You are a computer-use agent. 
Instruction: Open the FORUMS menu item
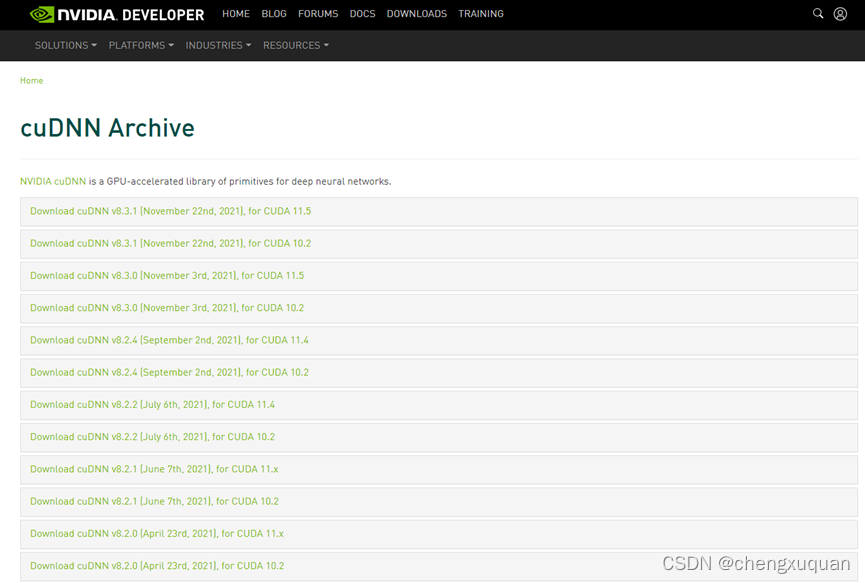pyautogui.click(x=318, y=14)
